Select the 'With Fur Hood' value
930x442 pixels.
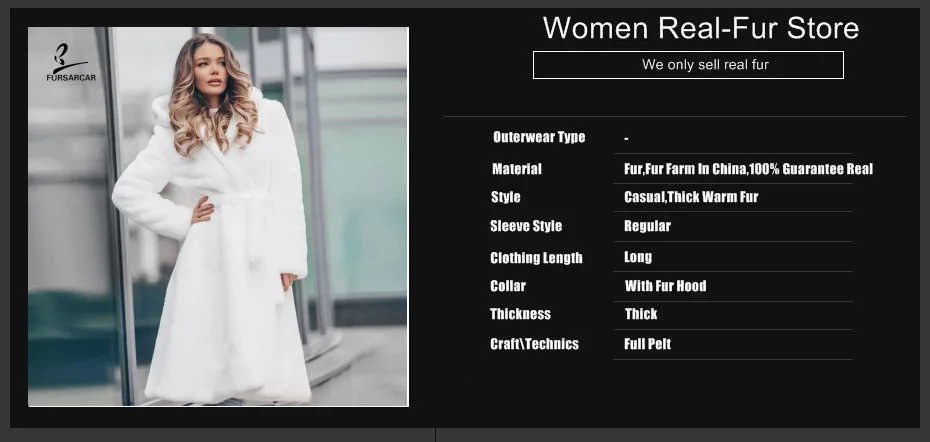click(665, 286)
